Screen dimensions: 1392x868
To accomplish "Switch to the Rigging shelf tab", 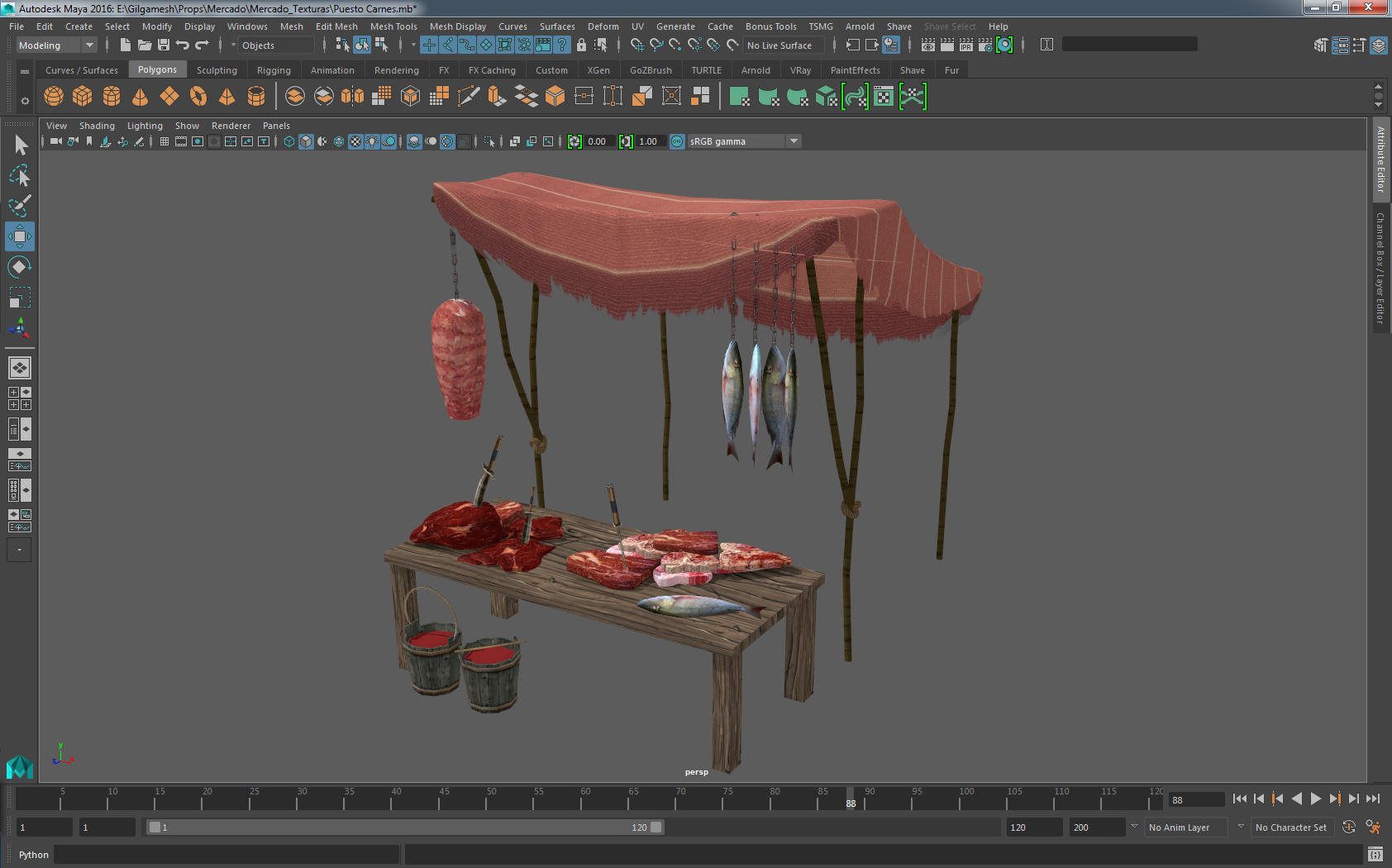I will point(274,70).
